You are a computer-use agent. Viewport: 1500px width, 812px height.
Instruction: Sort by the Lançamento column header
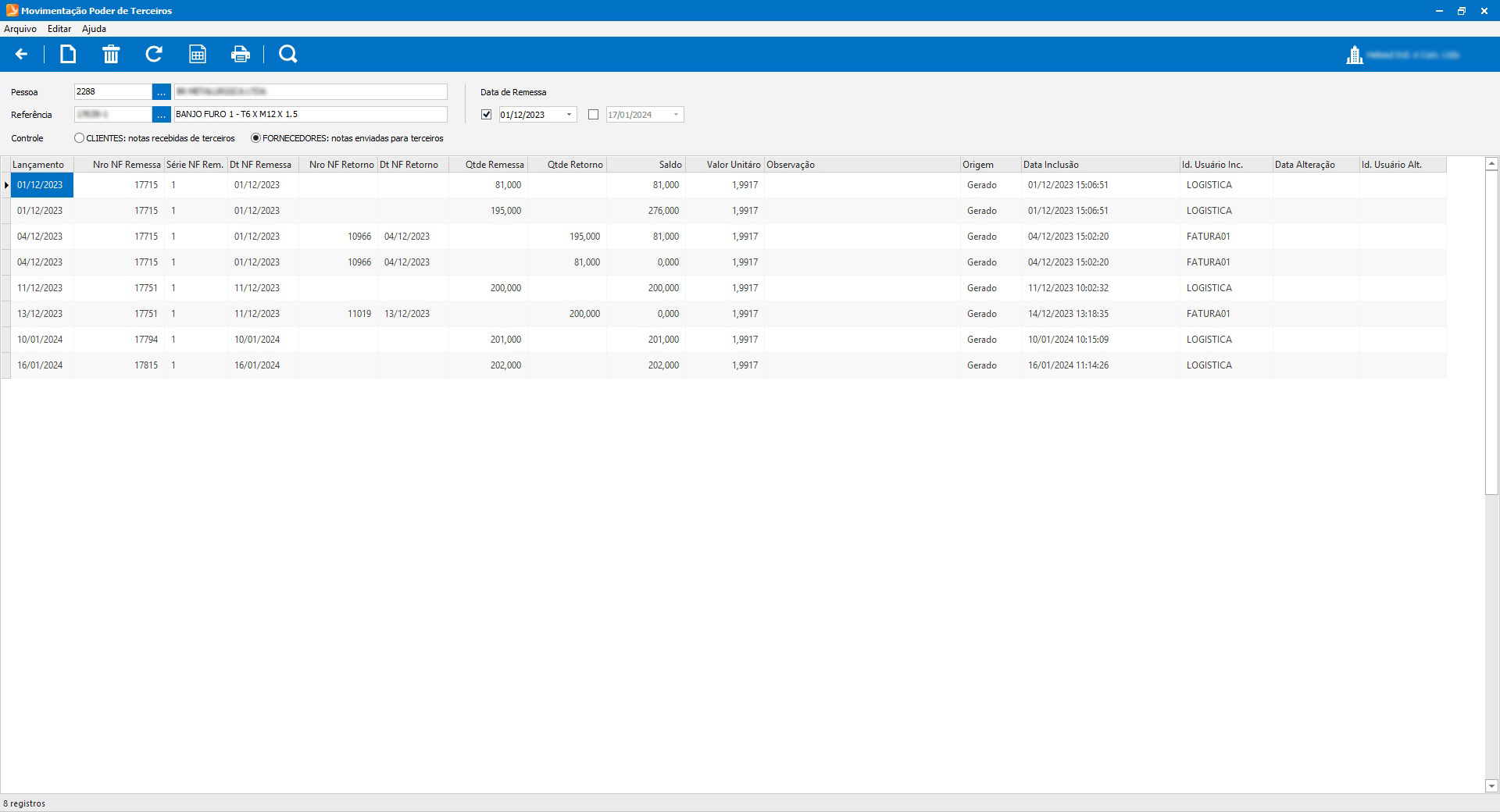[42, 165]
